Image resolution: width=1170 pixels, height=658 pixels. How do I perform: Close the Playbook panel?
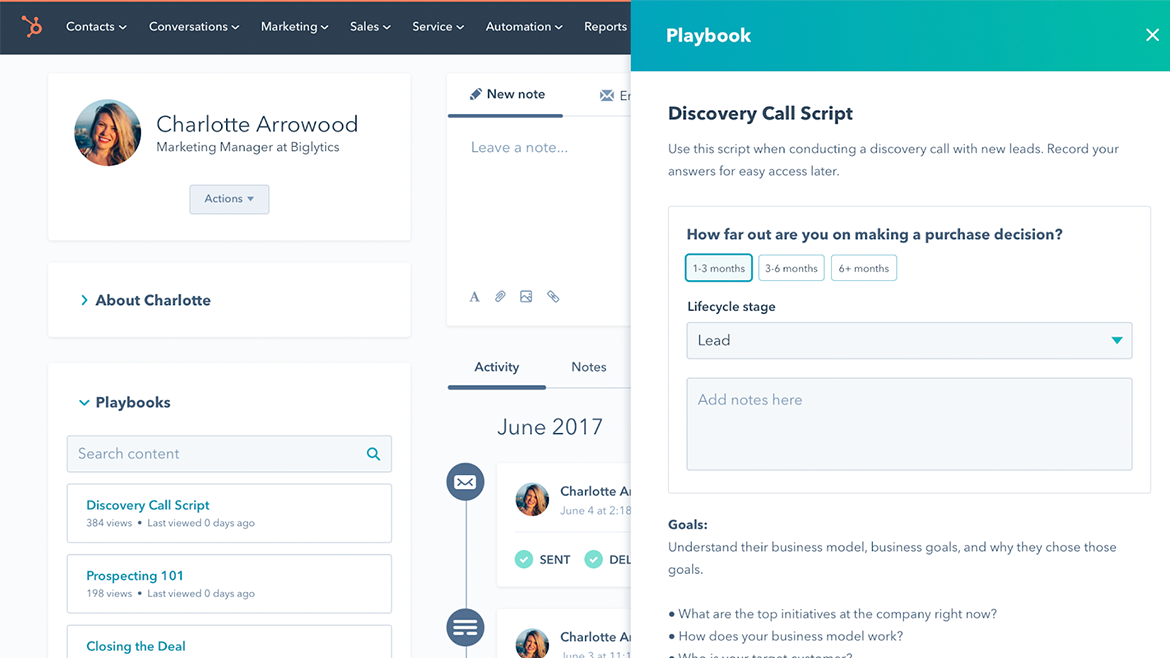coord(1152,35)
